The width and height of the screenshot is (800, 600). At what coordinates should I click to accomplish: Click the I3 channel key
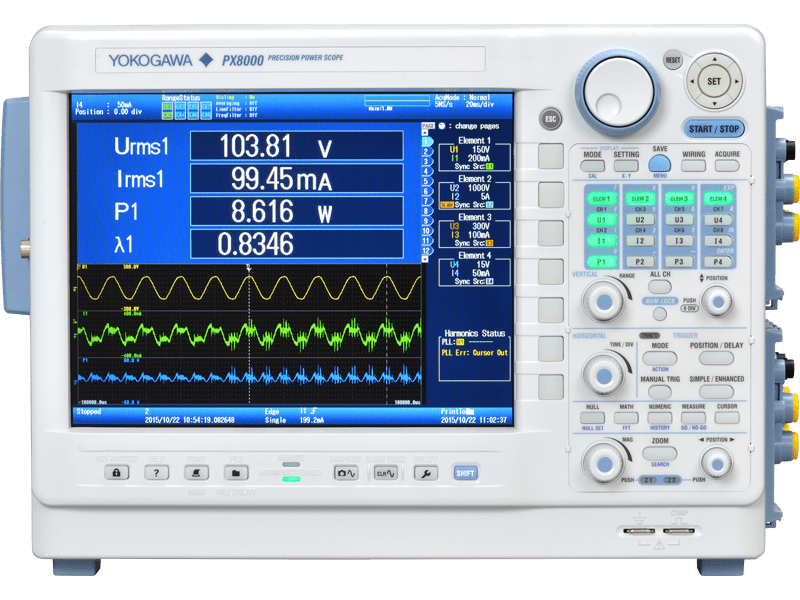[679, 241]
